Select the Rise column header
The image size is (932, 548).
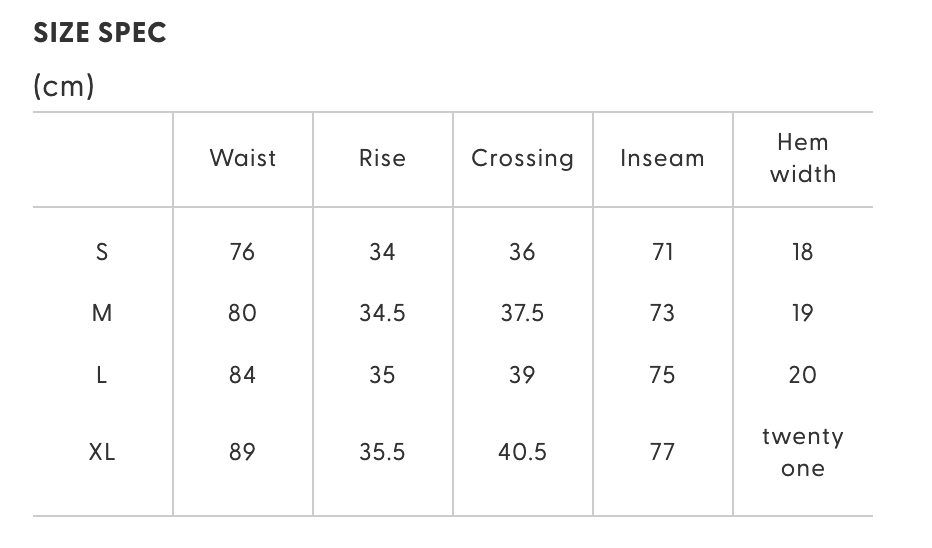coord(382,158)
